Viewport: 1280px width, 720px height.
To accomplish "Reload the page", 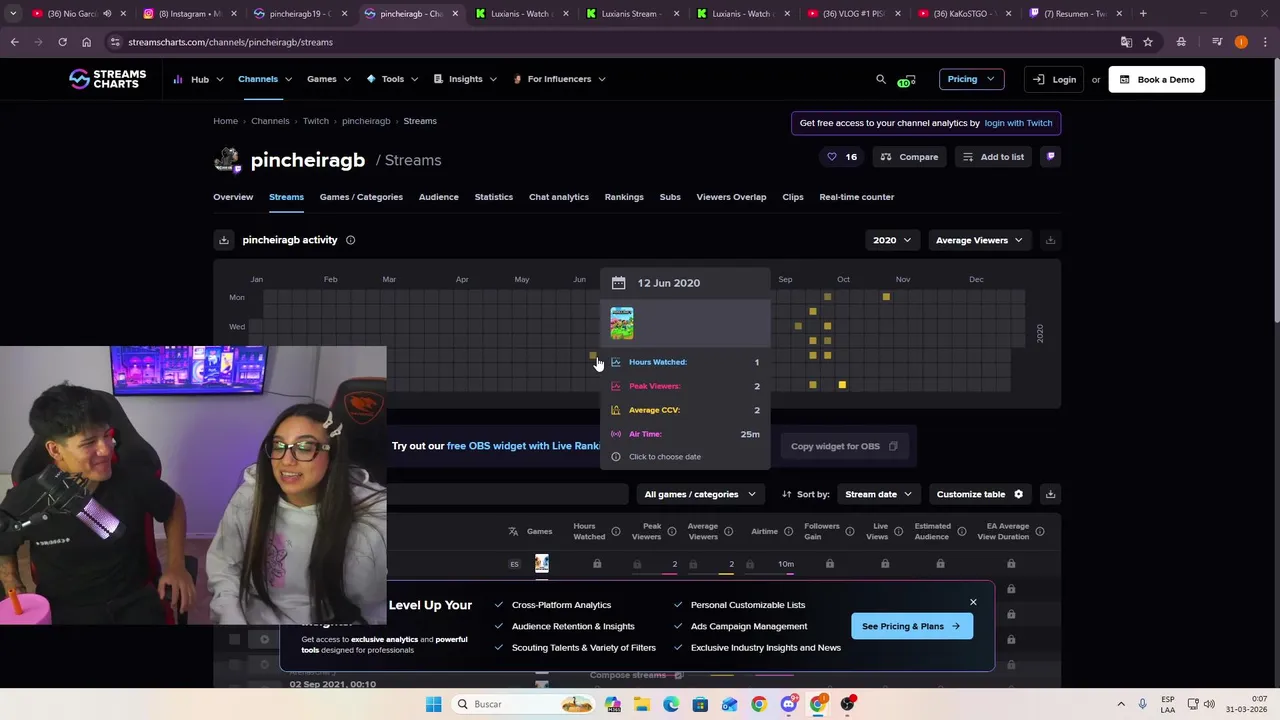I will (x=62, y=42).
